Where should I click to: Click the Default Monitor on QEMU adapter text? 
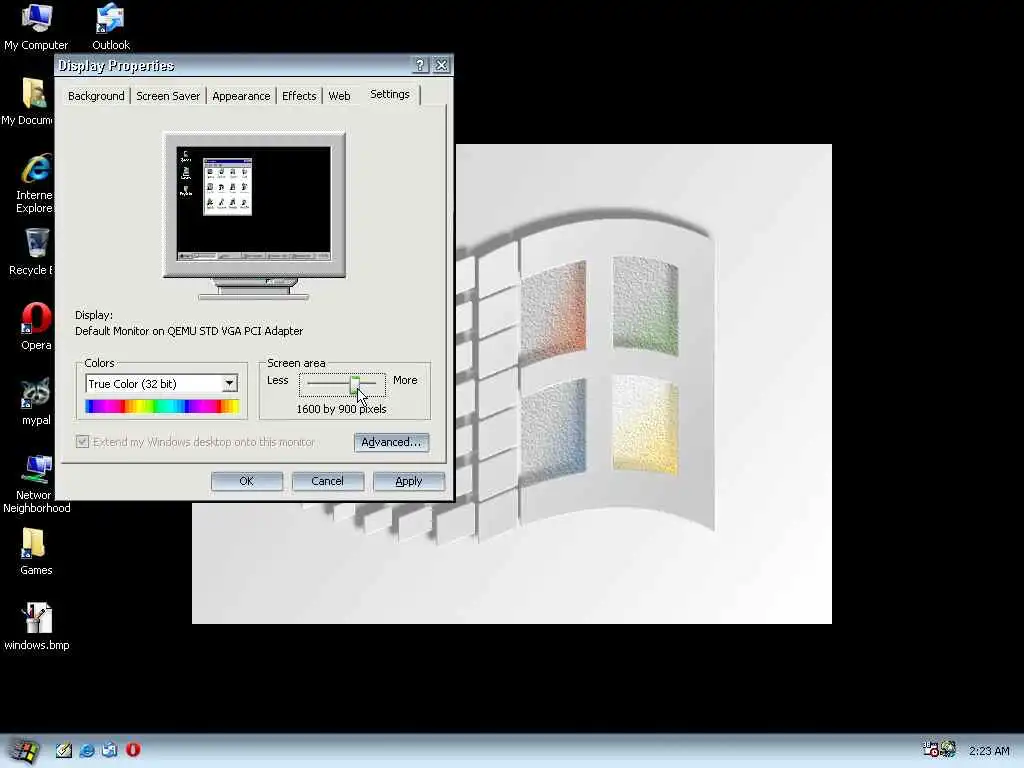[189, 331]
